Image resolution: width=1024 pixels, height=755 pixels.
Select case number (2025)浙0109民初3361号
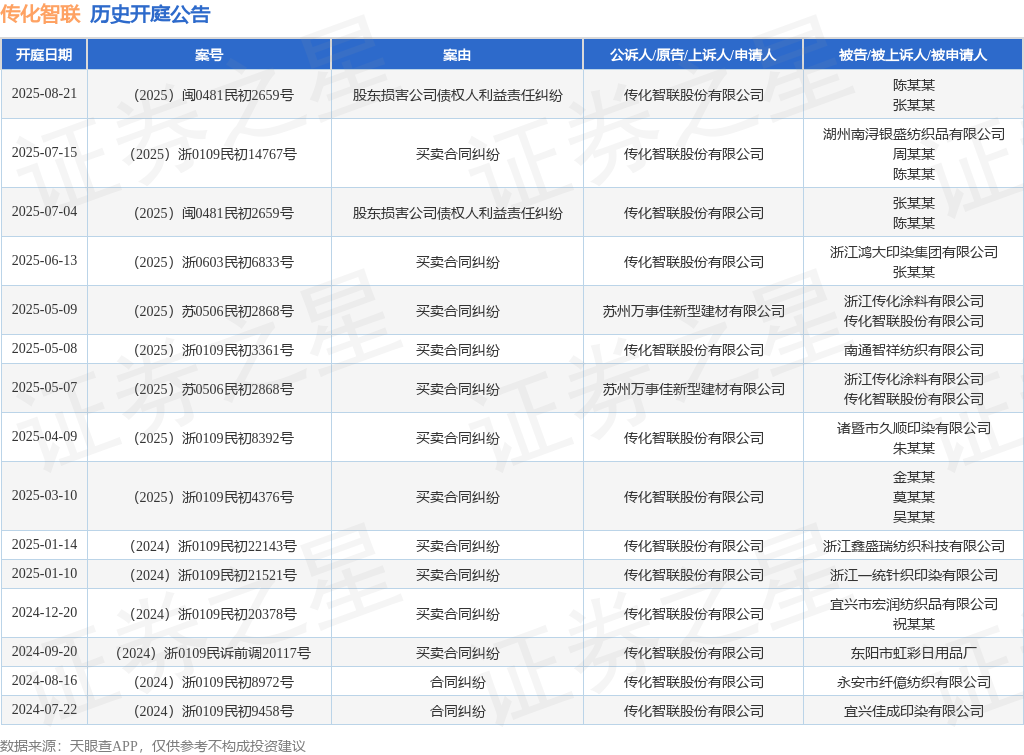tap(214, 351)
